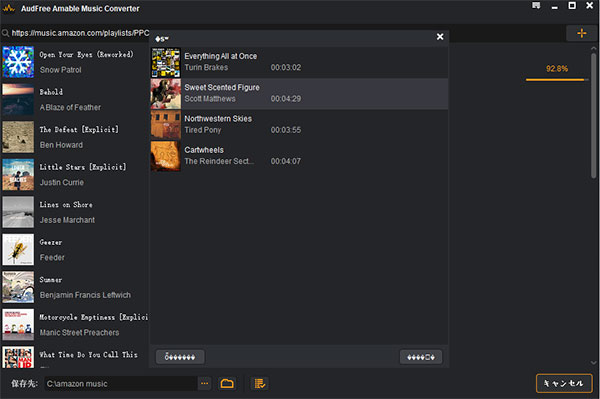The image size is (600, 399).
Task: Open the menu icon in title bar
Action: point(536,6)
